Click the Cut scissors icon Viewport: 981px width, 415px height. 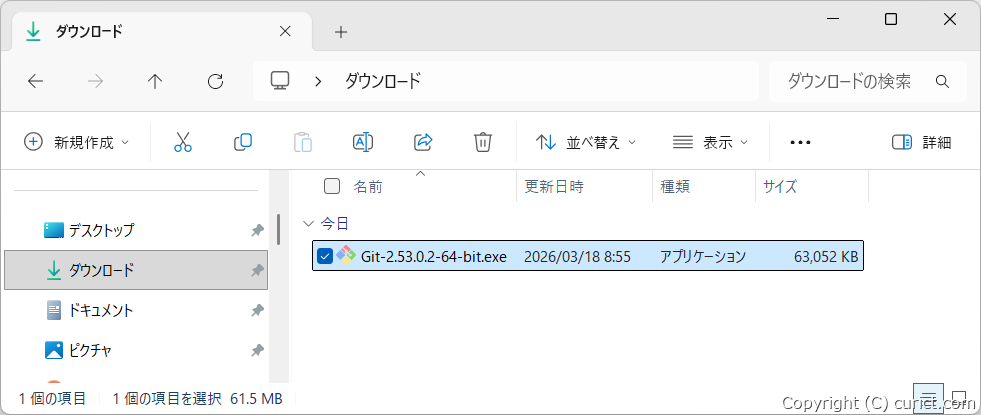[x=182, y=142]
